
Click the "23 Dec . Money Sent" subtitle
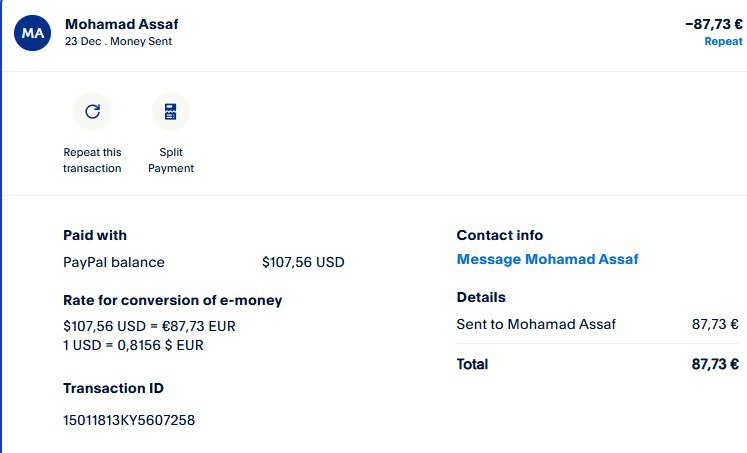pos(118,42)
